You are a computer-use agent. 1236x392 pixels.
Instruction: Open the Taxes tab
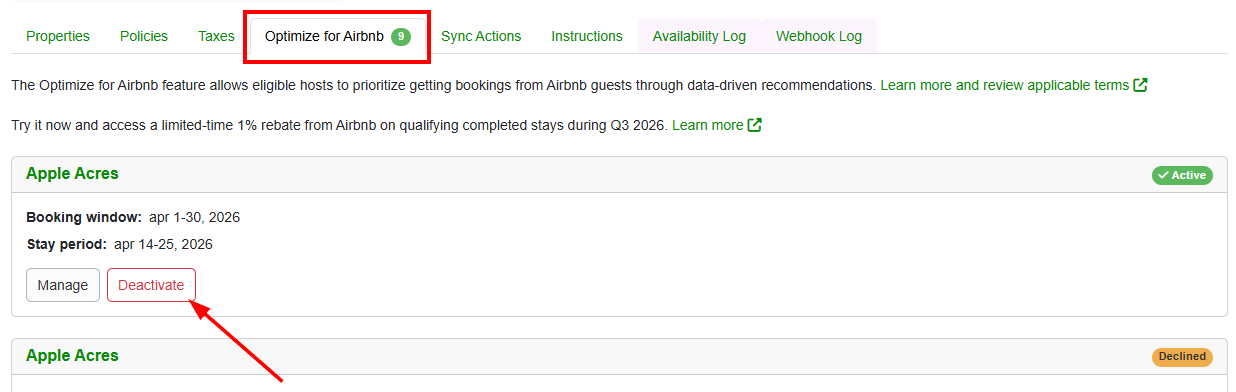(x=216, y=36)
